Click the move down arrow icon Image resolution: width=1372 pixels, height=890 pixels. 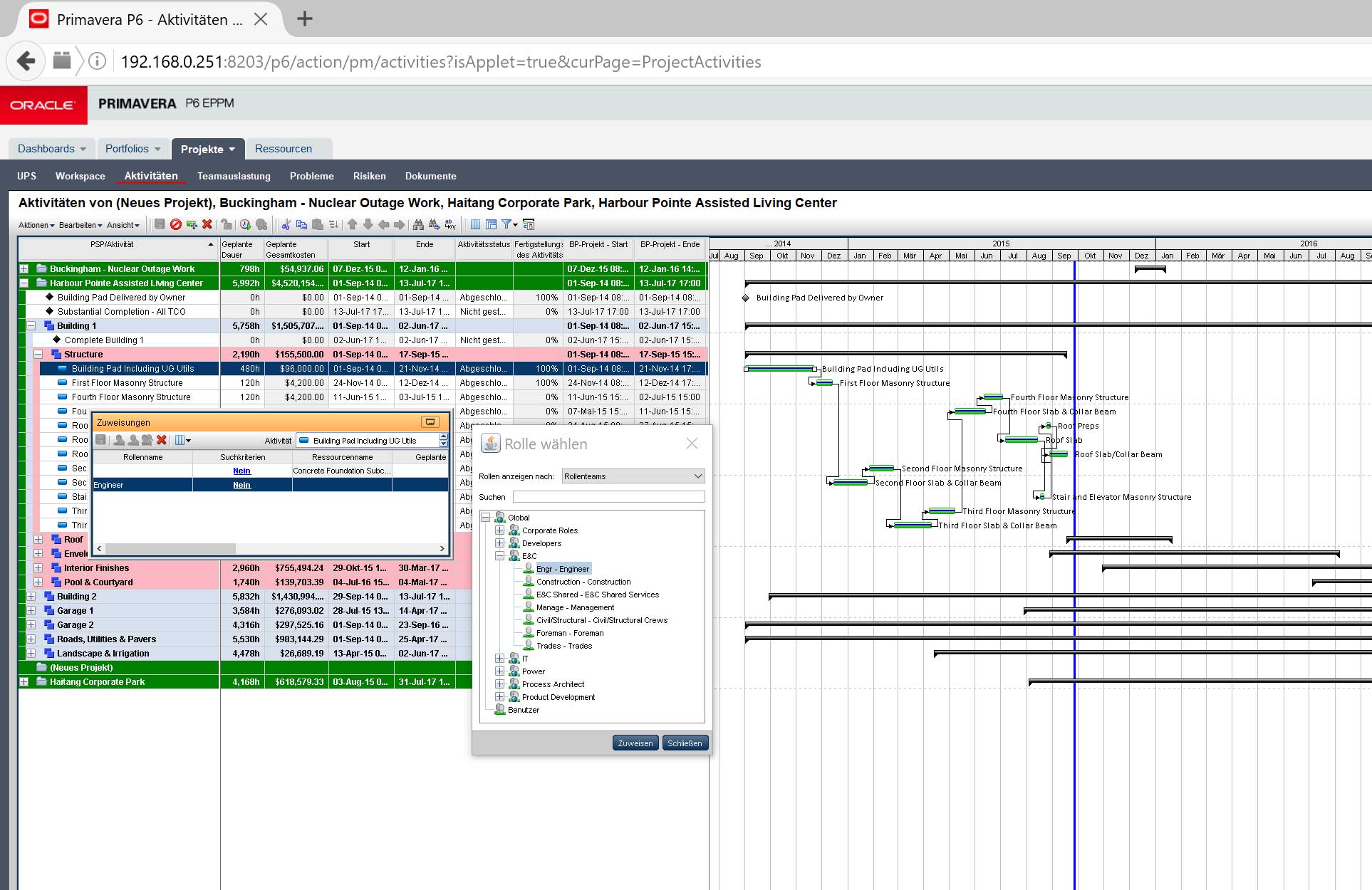tap(368, 224)
